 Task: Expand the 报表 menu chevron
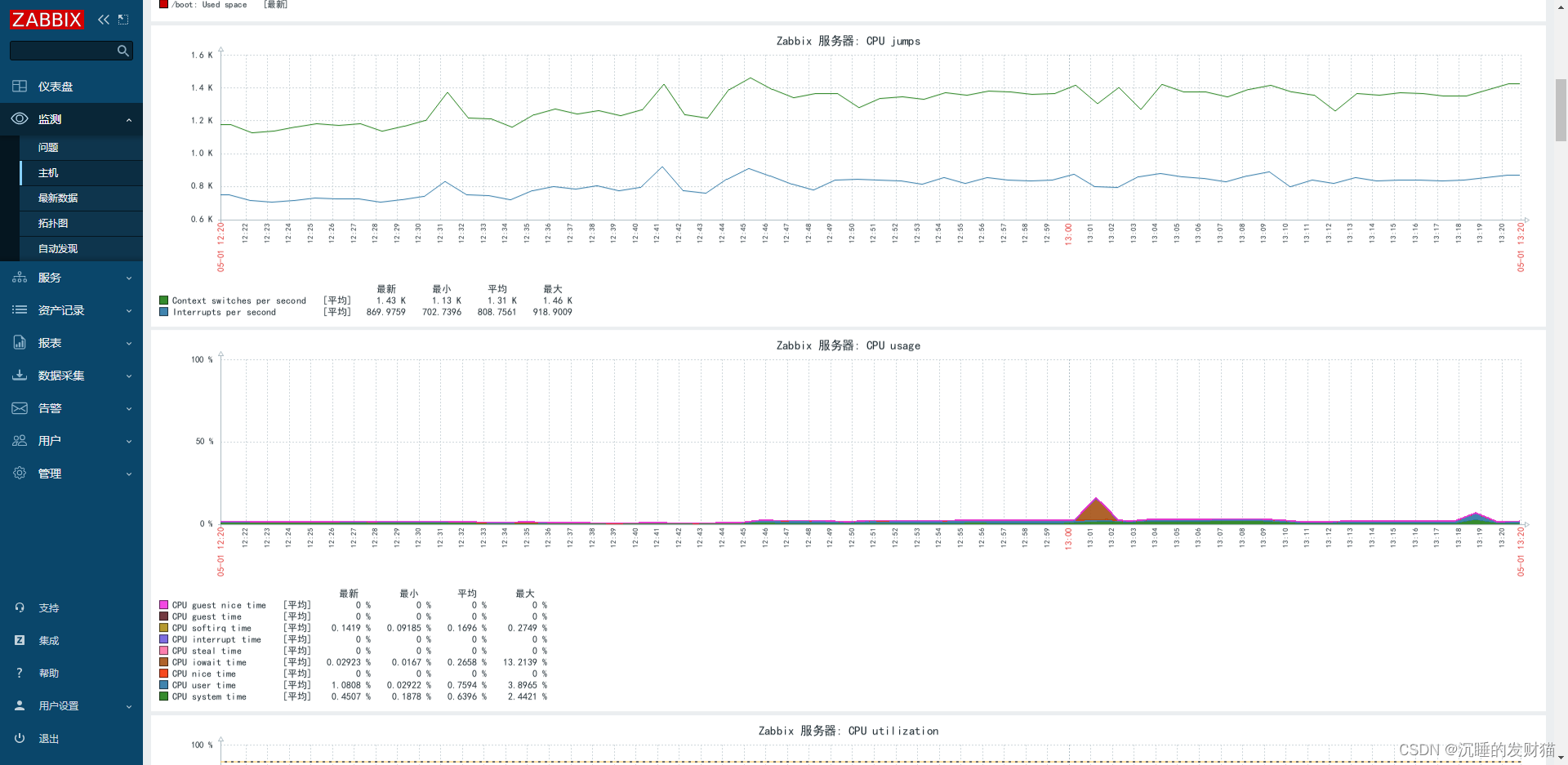pos(129,344)
